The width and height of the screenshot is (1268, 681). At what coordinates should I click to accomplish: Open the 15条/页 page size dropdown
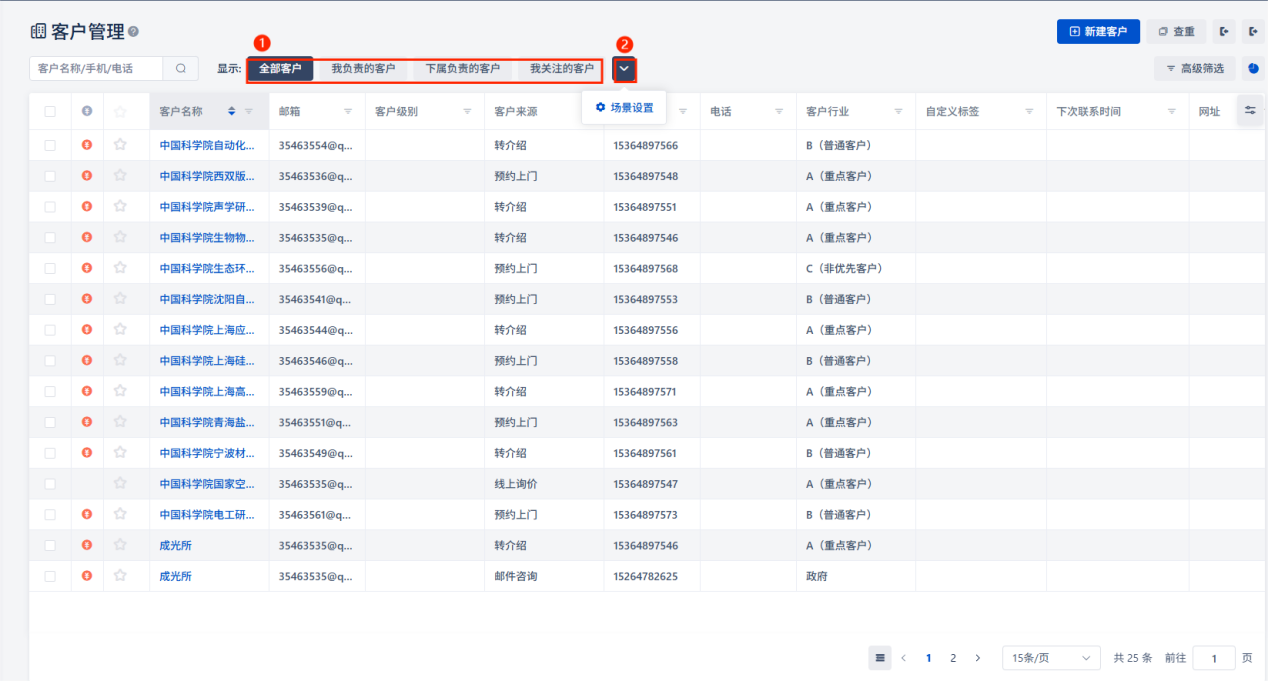click(x=1051, y=658)
